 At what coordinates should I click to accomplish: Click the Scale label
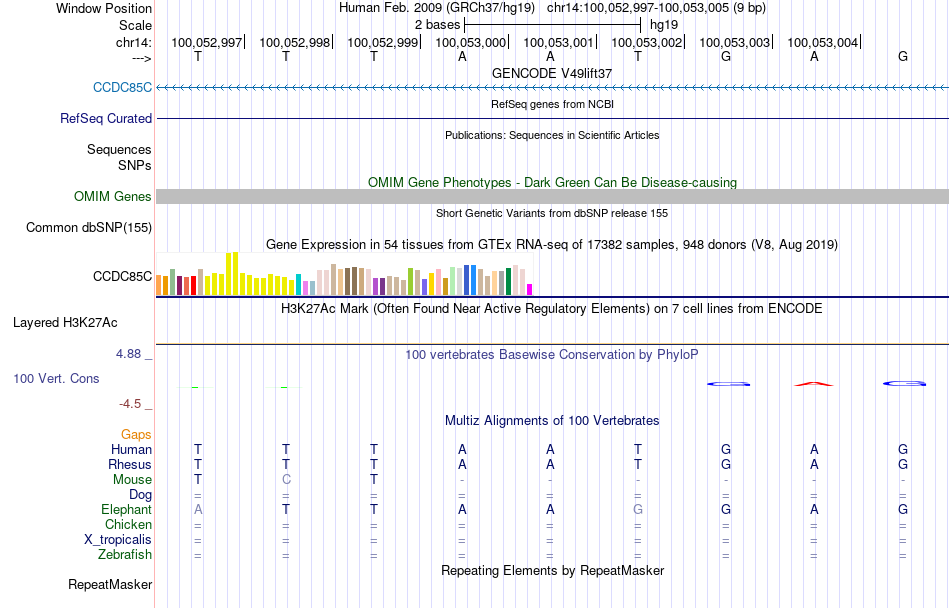(136, 25)
